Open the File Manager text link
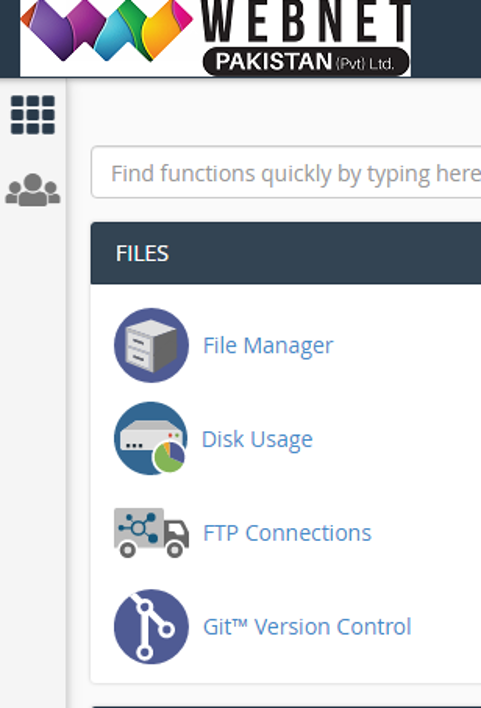This screenshot has width=481, height=708. click(268, 346)
